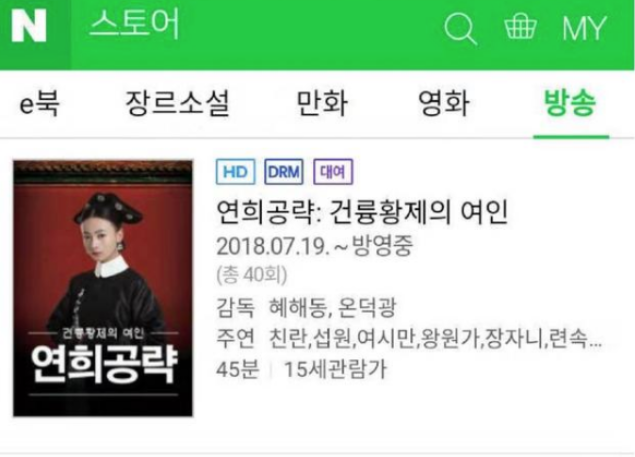This screenshot has width=635, height=457.
Task: Open the shopping basket icon
Action: pyautogui.click(x=520, y=26)
